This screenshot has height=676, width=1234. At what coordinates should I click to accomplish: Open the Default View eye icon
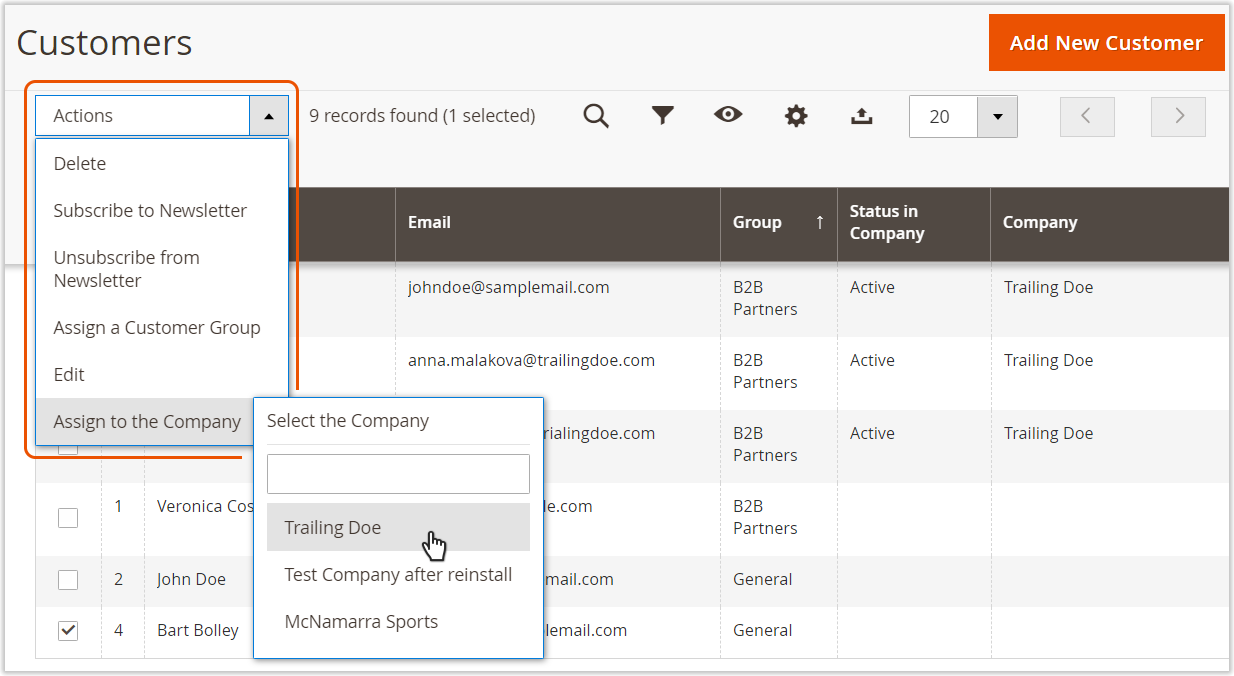728,115
